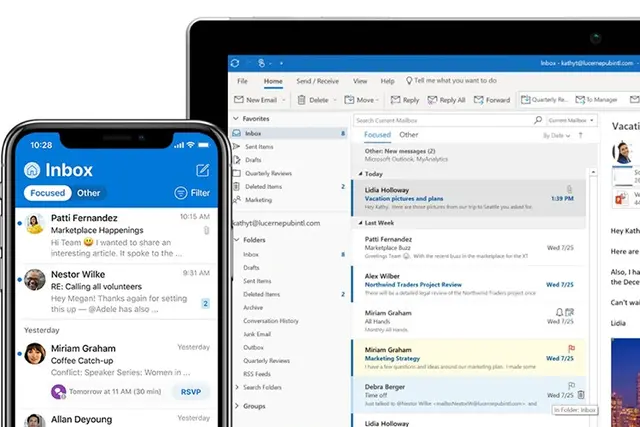This screenshot has width=640, height=427.
Task: Collapse the Favorites section
Action: [236, 118]
